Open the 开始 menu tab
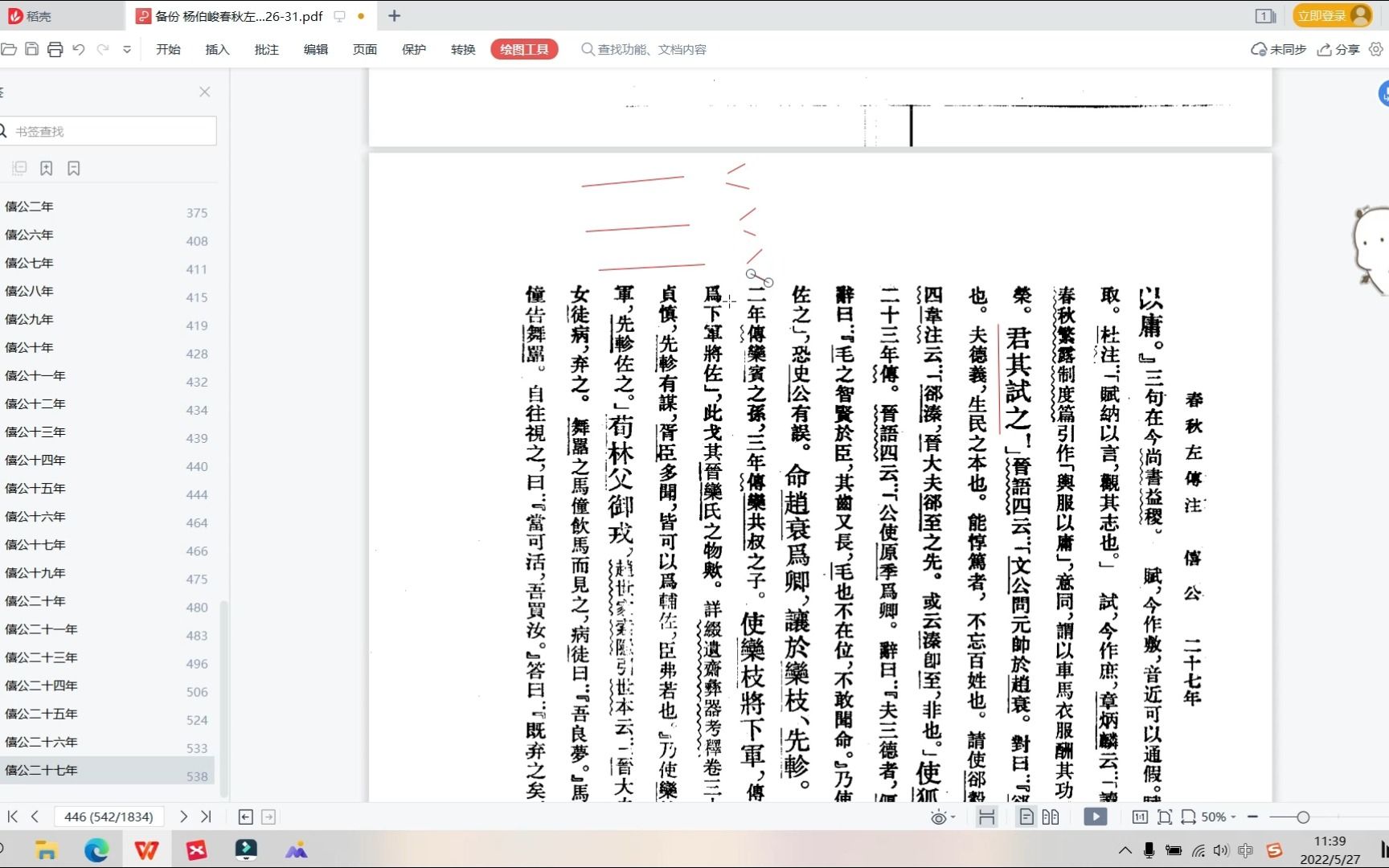The height and width of the screenshot is (868, 1389). [168, 50]
